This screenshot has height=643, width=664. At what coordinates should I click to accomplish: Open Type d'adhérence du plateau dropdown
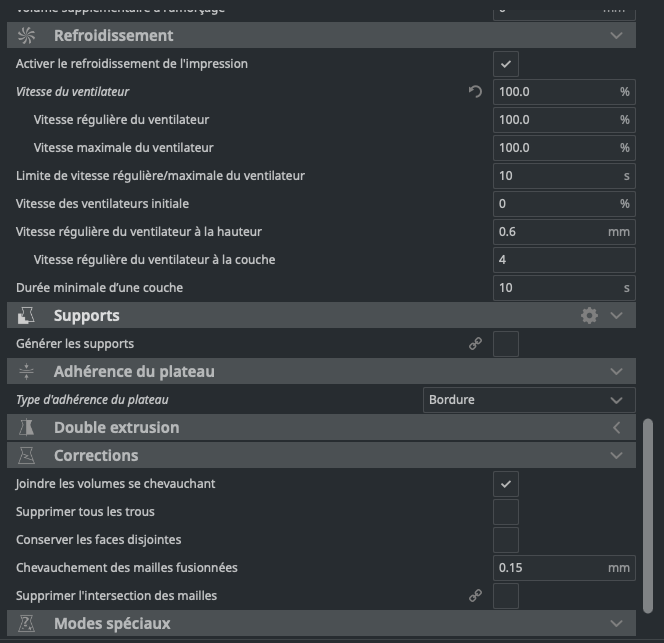pos(529,400)
